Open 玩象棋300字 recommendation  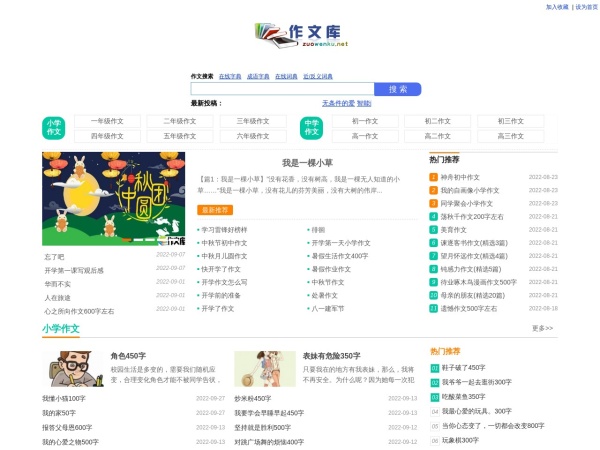(460, 440)
